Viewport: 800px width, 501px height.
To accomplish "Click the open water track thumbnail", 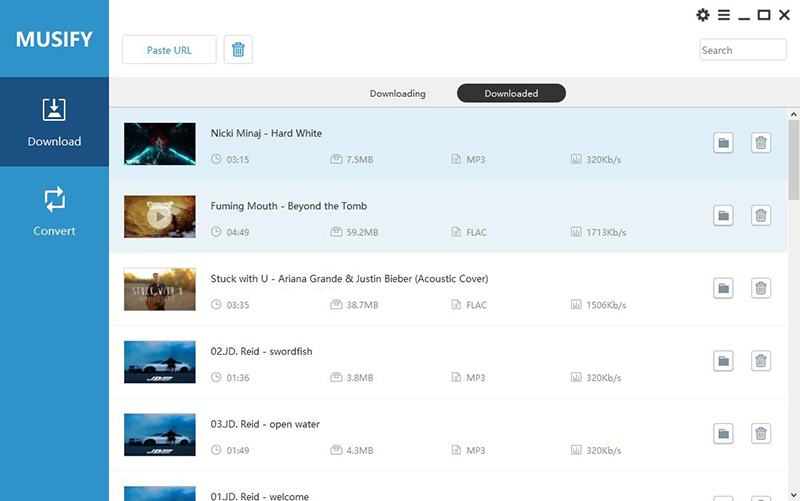I will pyautogui.click(x=160, y=435).
